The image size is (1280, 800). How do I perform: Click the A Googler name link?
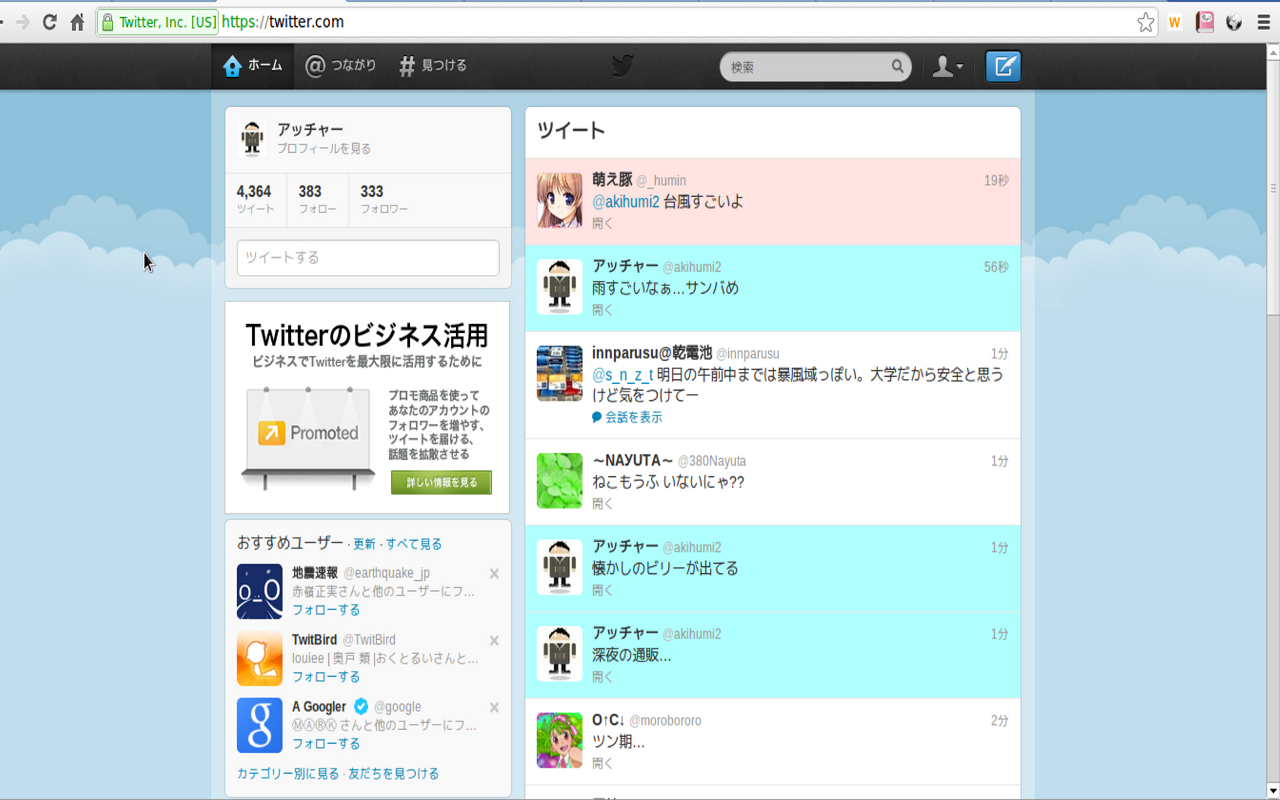pos(319,707)
